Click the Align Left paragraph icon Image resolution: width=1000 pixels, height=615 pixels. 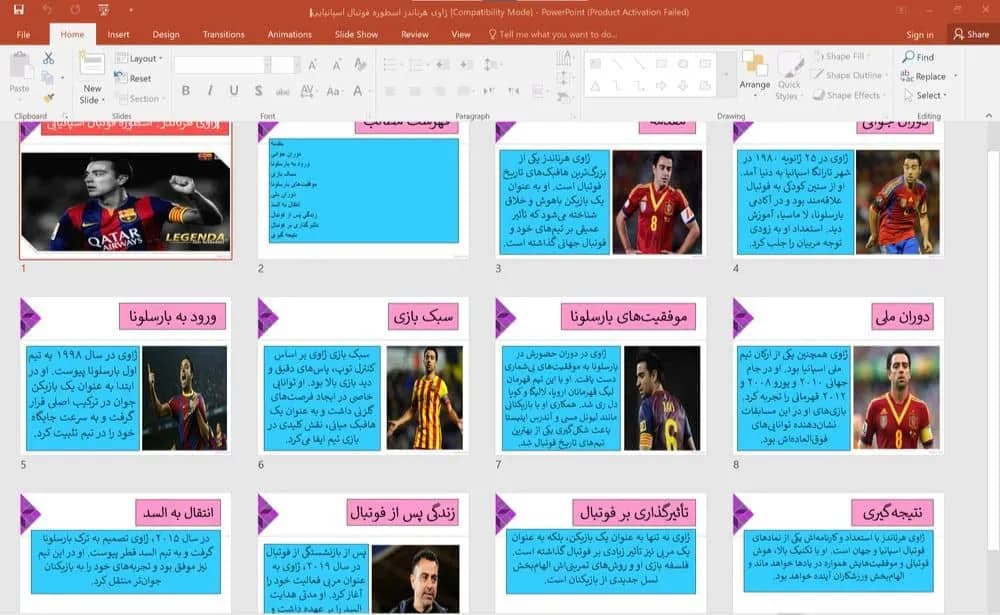[x=390, y=91]
